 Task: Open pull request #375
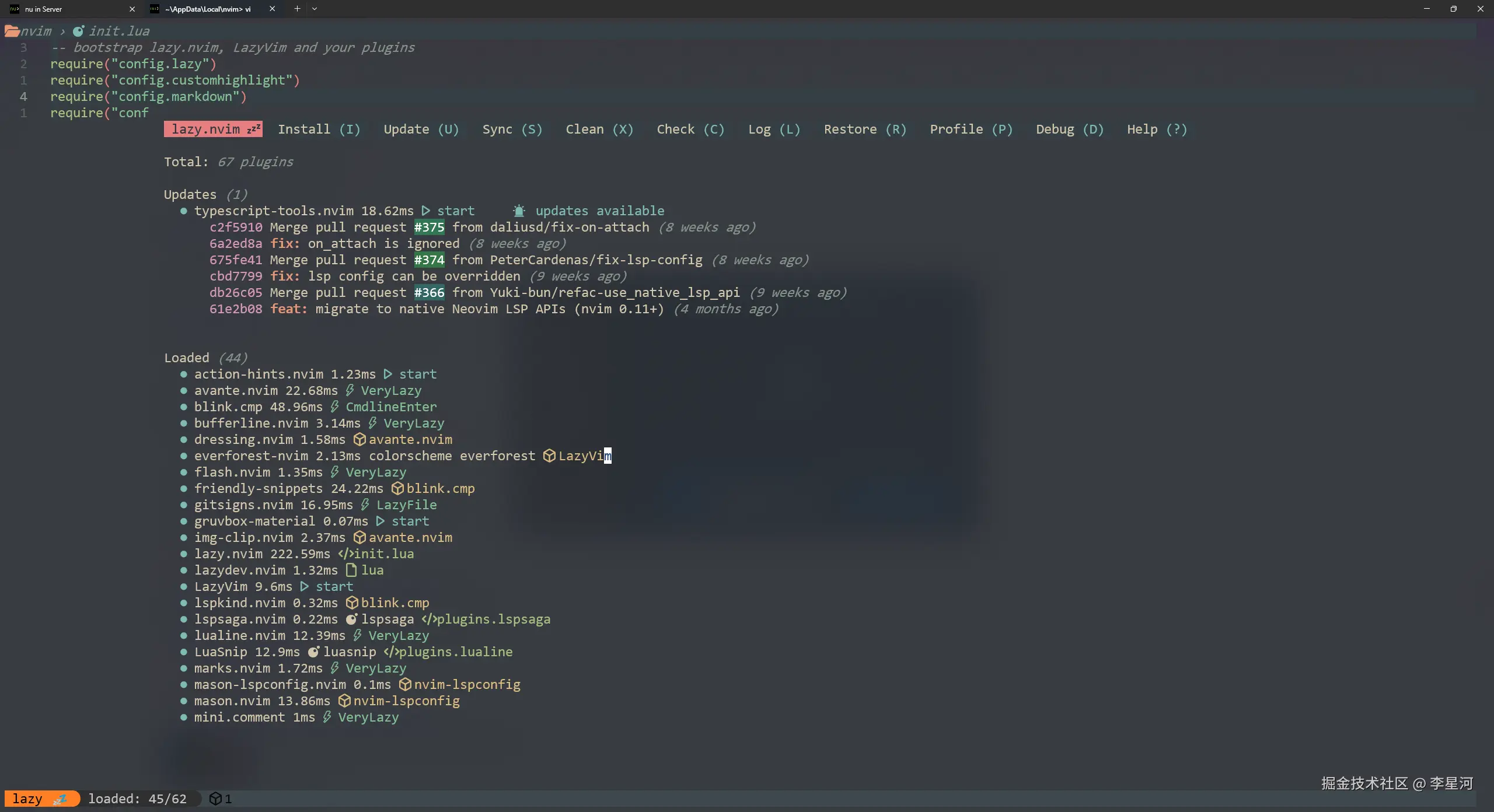[428, 227]
